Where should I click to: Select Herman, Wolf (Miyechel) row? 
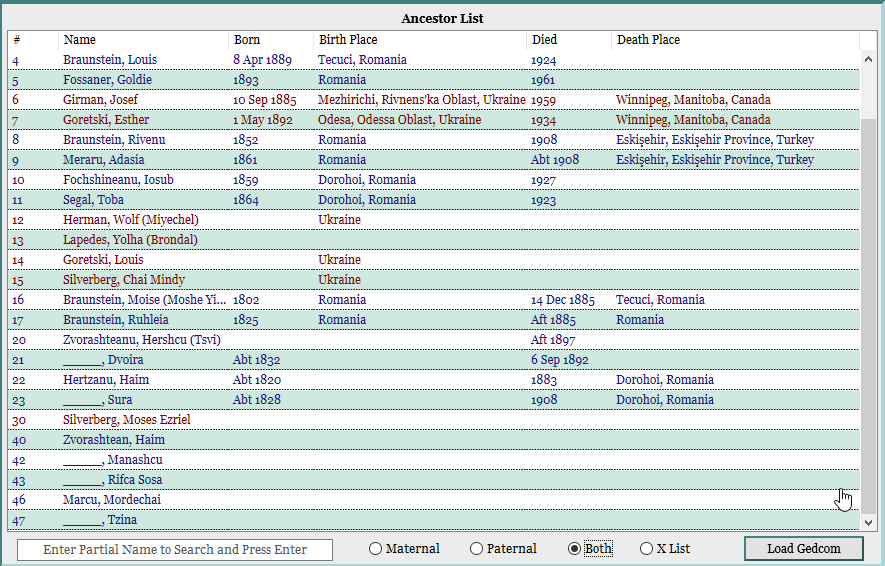(x=433, y=220)
